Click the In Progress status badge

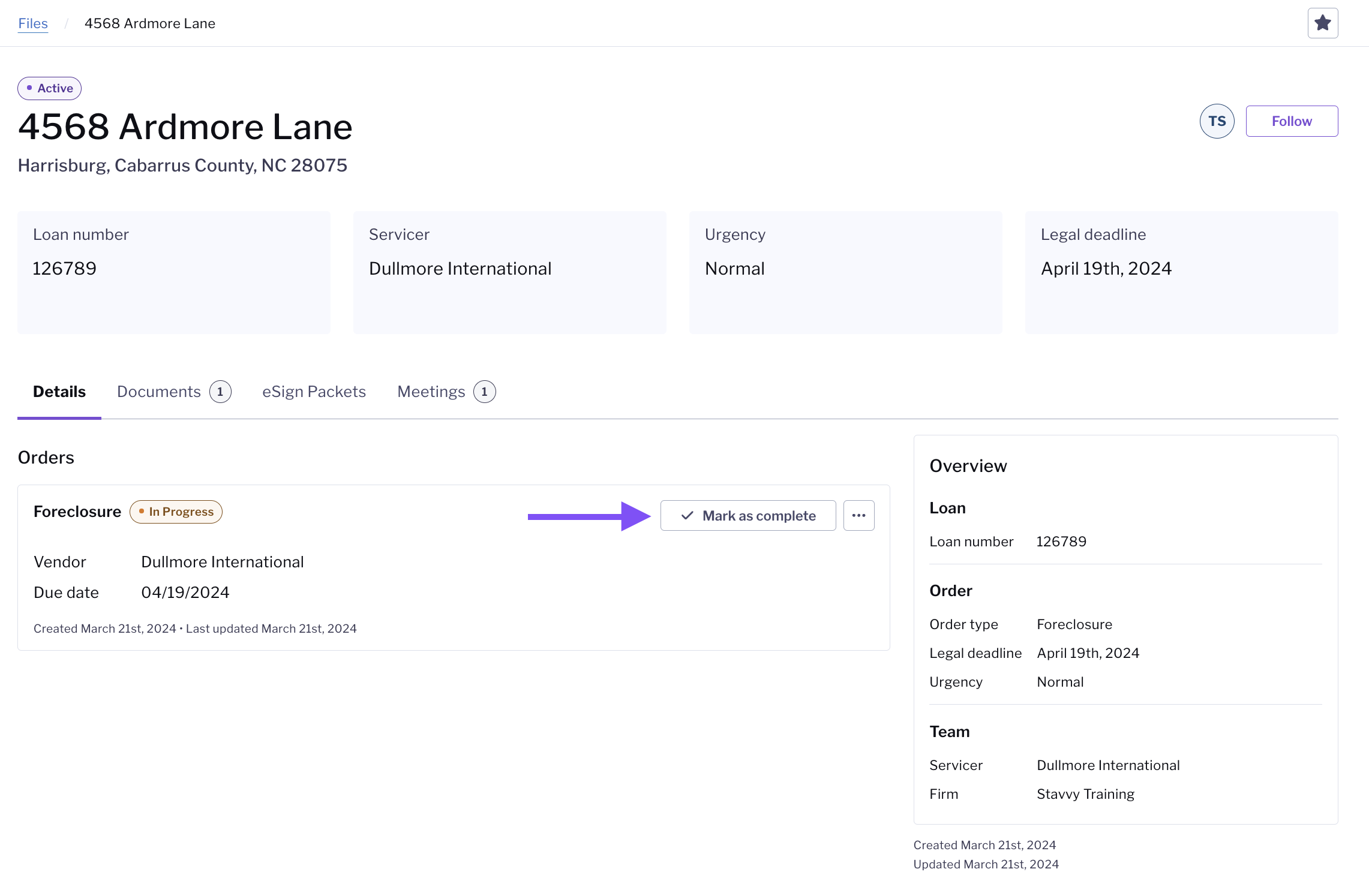point(176,512)
